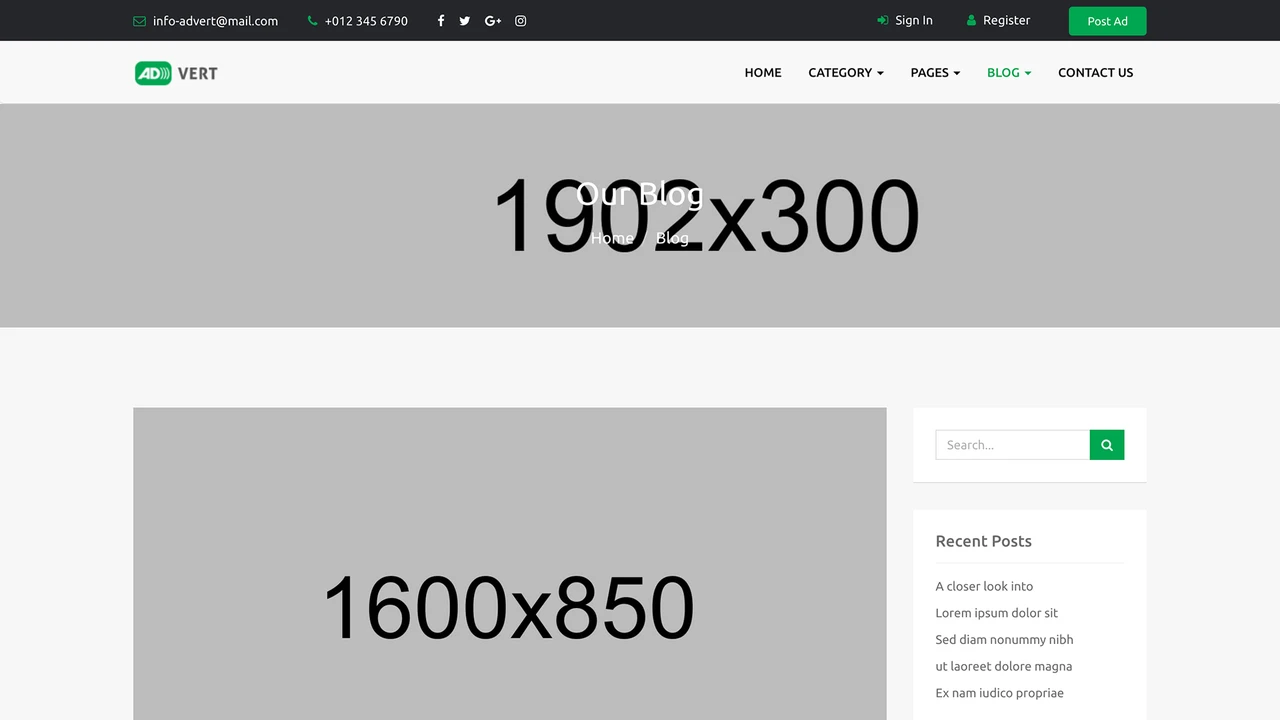Open the post 'A closer look into'
Screen dimensions: 1280x720
tap(984, 586)
